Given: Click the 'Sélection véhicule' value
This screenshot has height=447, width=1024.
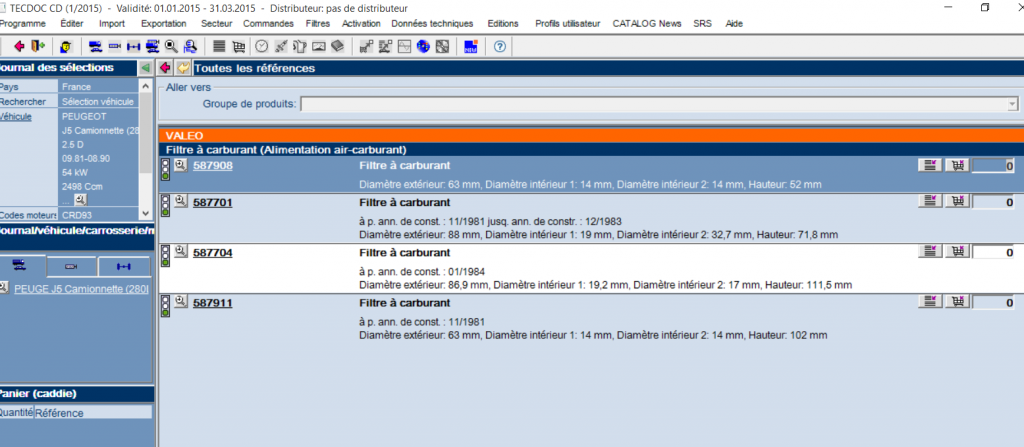Looking at the screenshot, I should coord(97,102).
